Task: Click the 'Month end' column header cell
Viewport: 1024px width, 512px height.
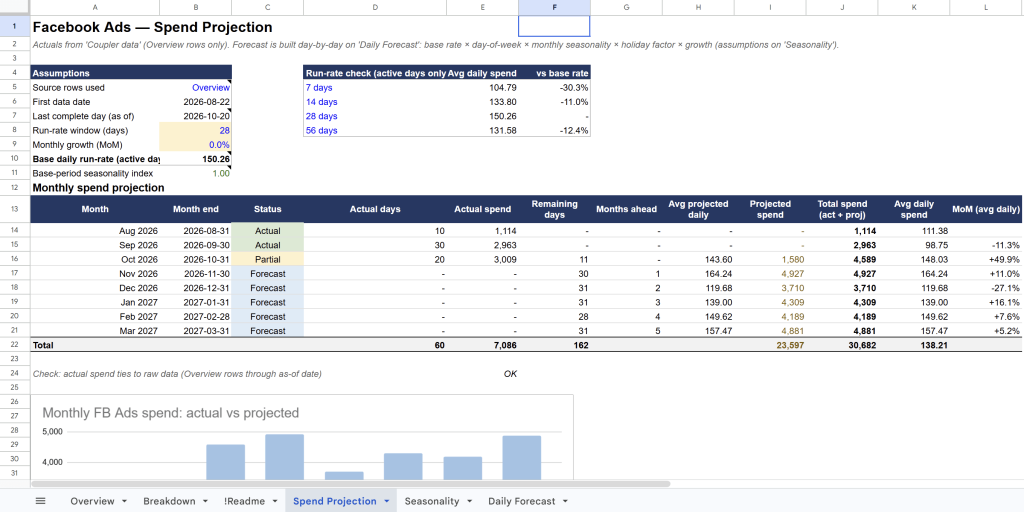Action: 195,209
